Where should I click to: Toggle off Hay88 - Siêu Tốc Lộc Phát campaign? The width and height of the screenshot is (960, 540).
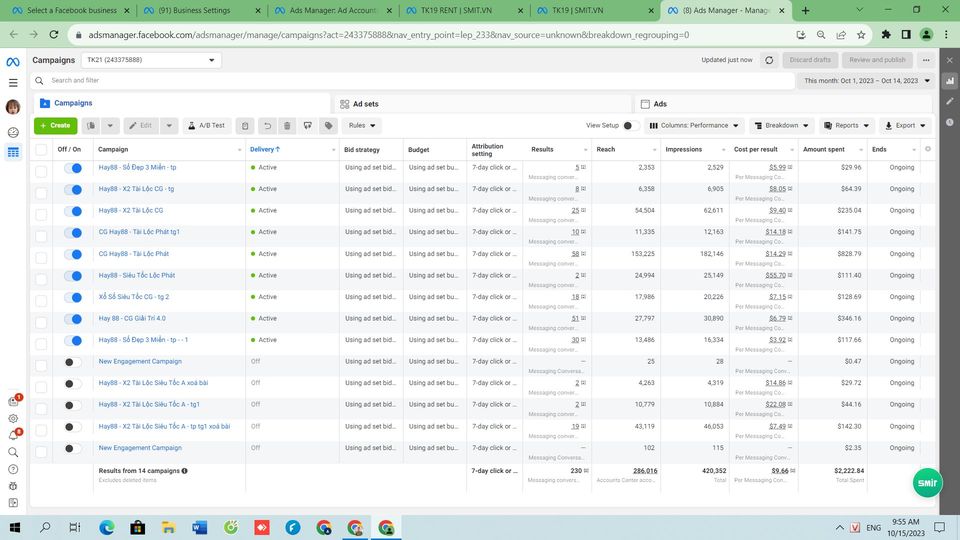(72, 275)
